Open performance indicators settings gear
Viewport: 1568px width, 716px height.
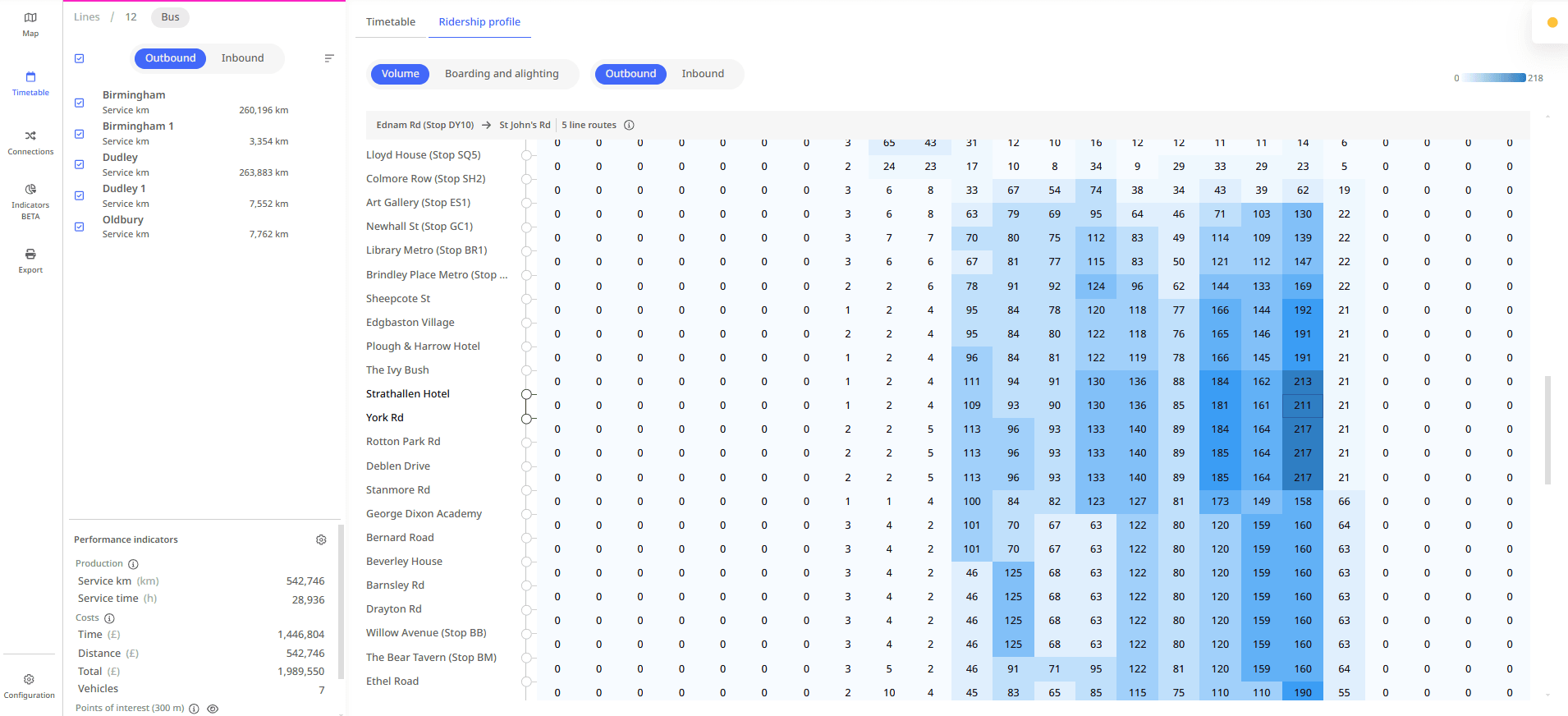[x=321, y=539]
